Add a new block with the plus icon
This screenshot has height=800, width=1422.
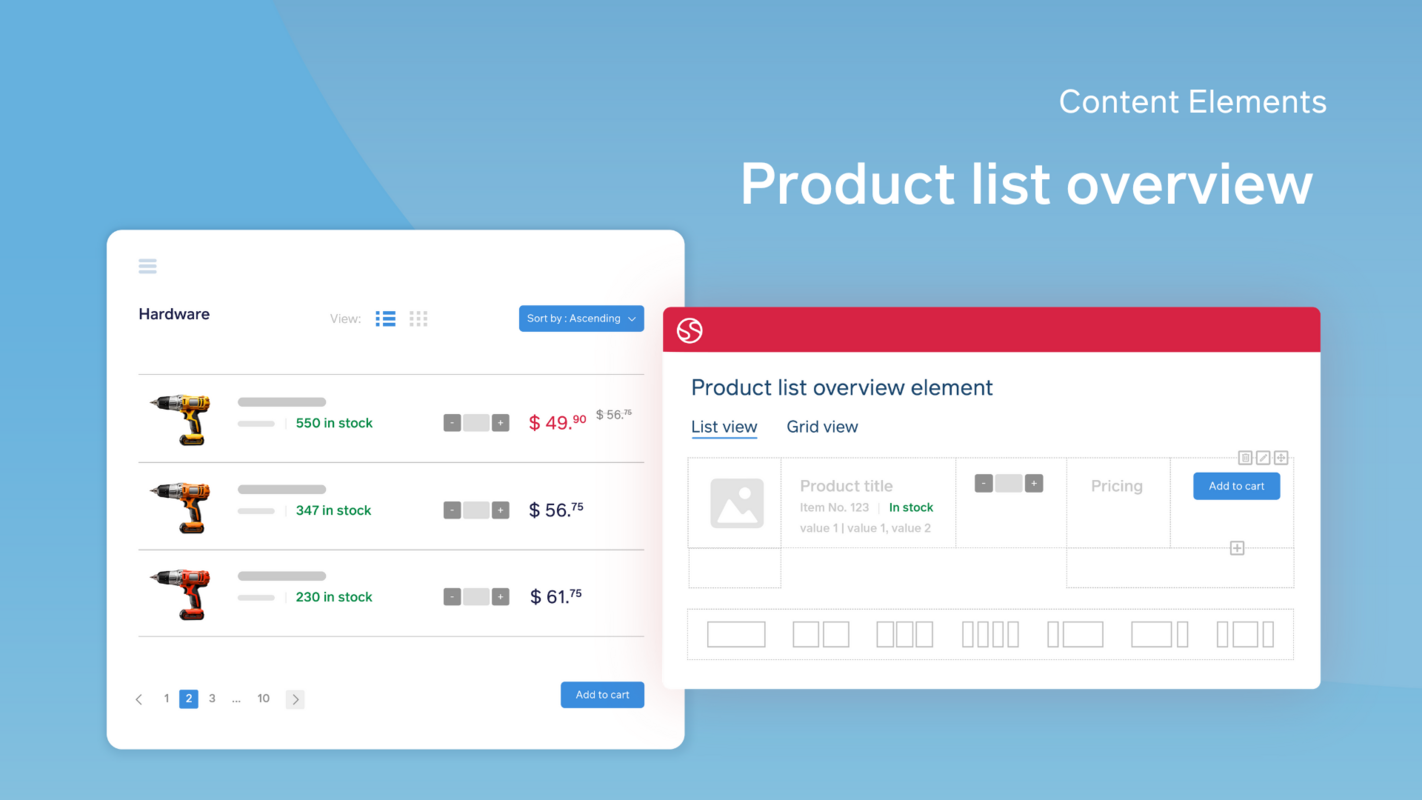(x=1237, y=548)
